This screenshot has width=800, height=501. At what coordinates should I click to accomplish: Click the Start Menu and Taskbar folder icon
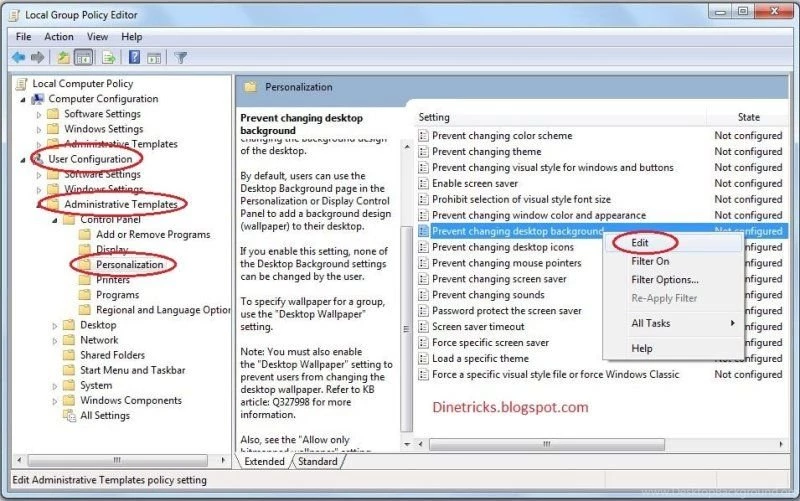69,370
